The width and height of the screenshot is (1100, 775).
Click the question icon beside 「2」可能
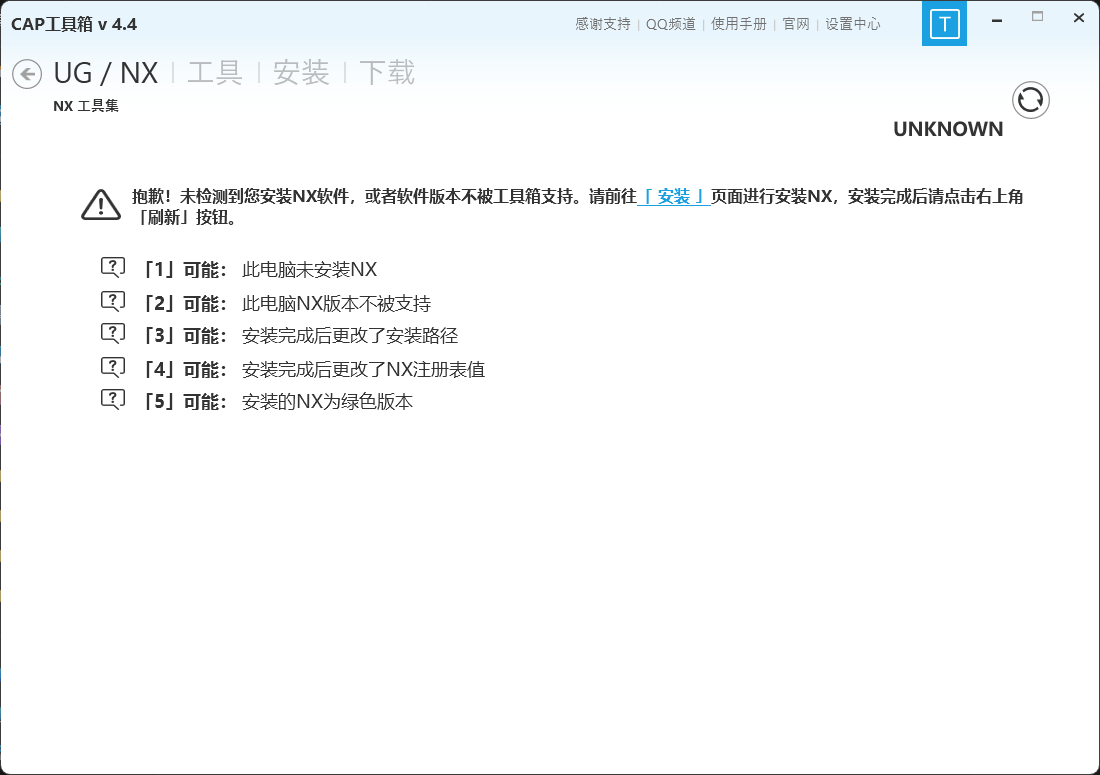point(112,299)
